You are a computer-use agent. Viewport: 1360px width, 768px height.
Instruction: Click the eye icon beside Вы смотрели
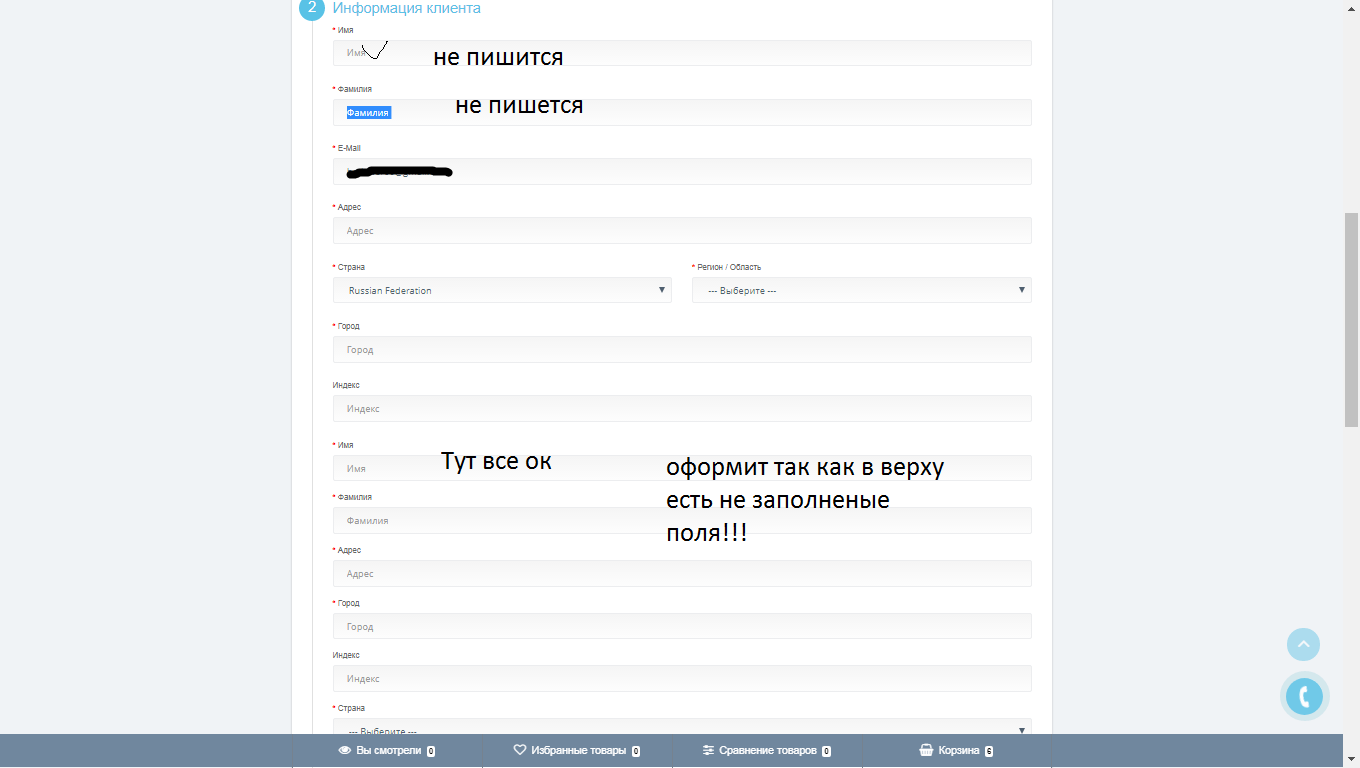click(x=344, y=750)
